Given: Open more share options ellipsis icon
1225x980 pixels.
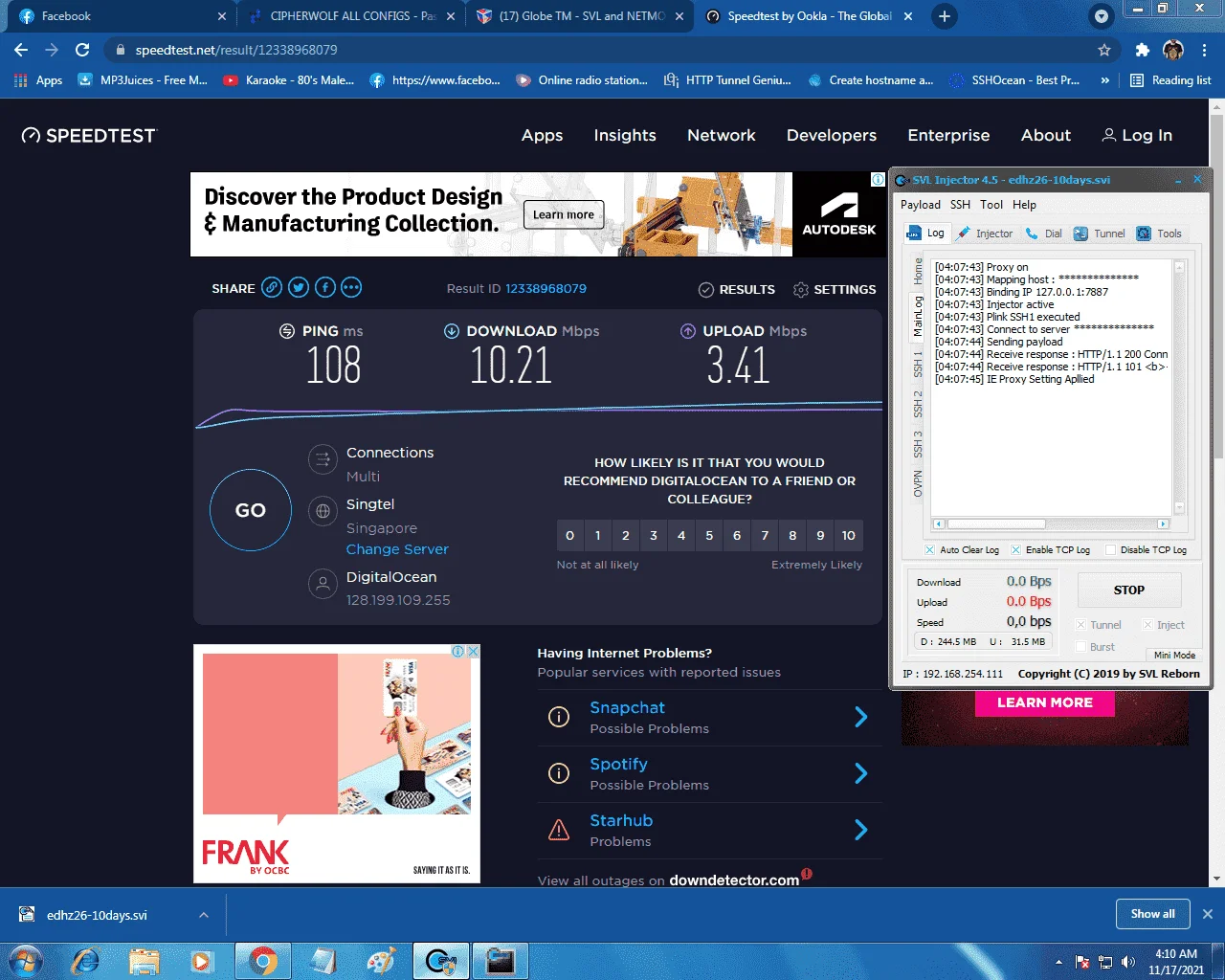Looking at the screenshot, I should coord(351,287).
